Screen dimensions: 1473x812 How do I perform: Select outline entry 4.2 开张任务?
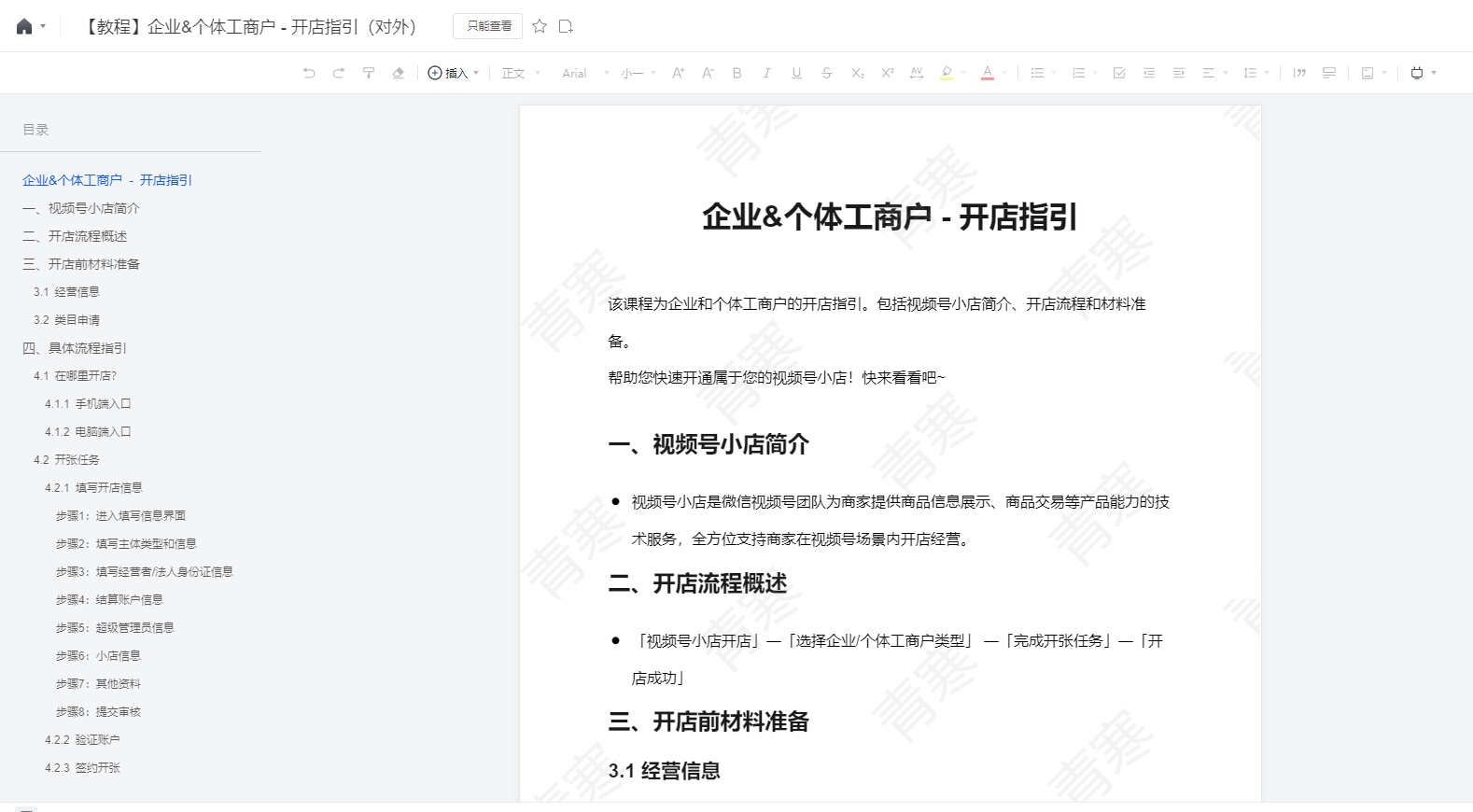[66, 460]
